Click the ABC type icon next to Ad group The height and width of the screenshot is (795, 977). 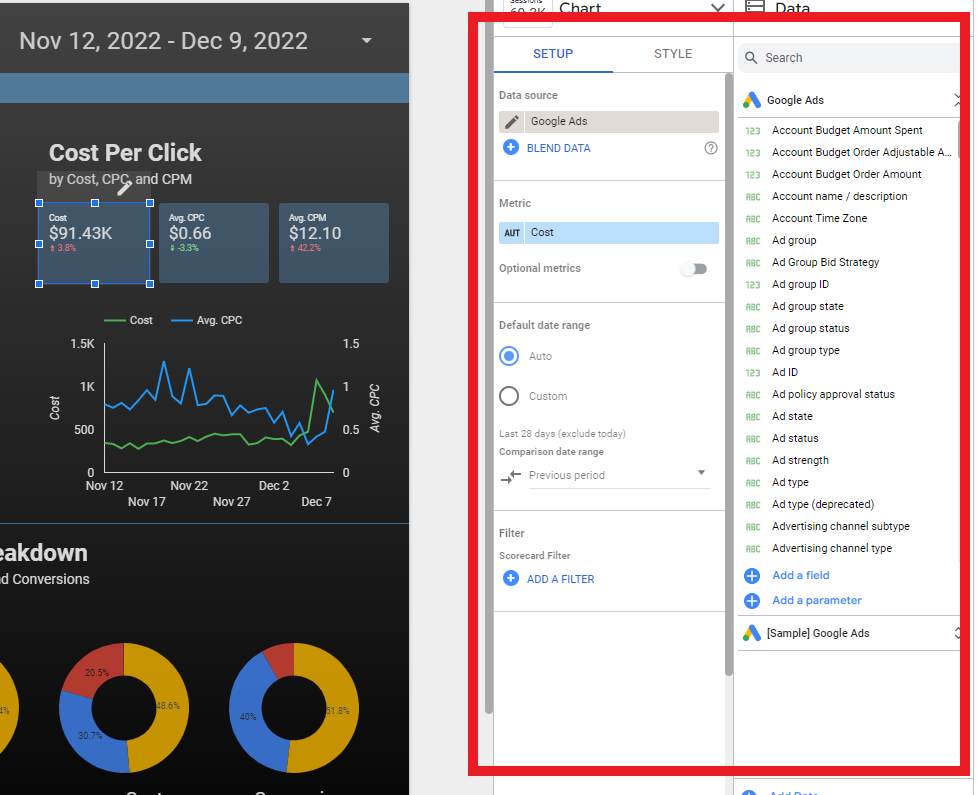(752, 240)
